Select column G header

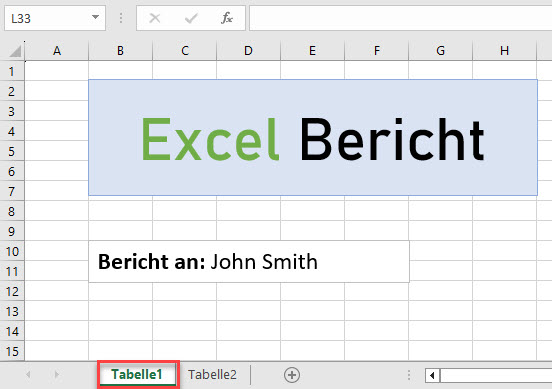tap(441, 51)
